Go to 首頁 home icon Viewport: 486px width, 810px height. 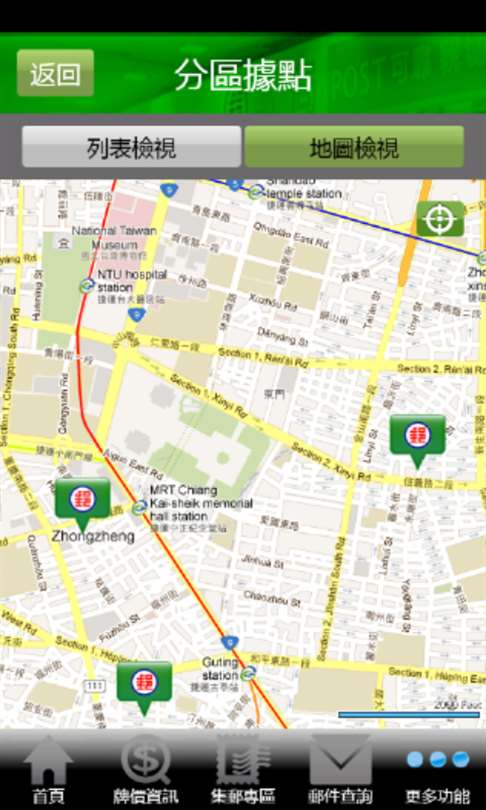pyautogui.click(x=49, y=769)
